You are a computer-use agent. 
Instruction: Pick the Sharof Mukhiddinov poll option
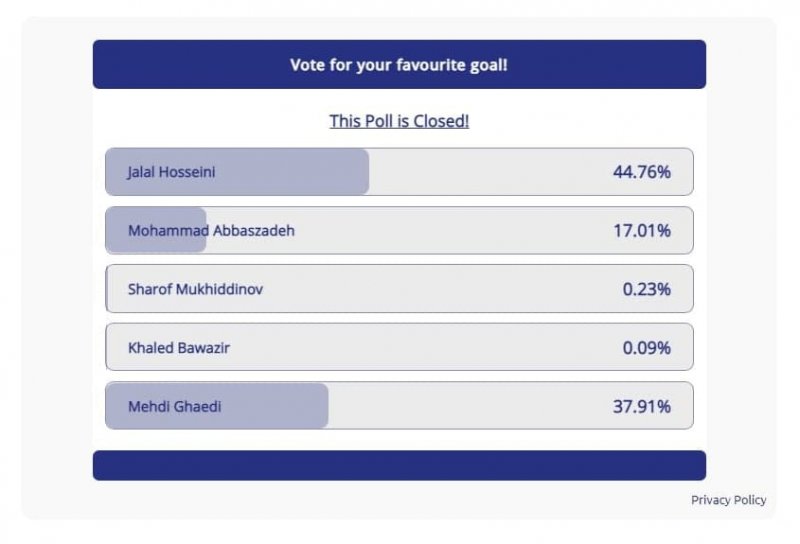click(196, 289)
